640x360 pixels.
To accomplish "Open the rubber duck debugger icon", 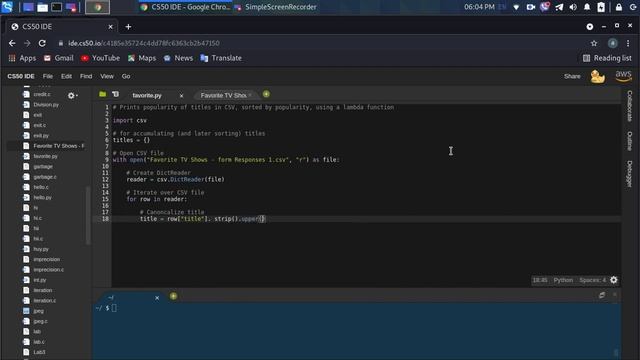I will [x=598, y=76].
